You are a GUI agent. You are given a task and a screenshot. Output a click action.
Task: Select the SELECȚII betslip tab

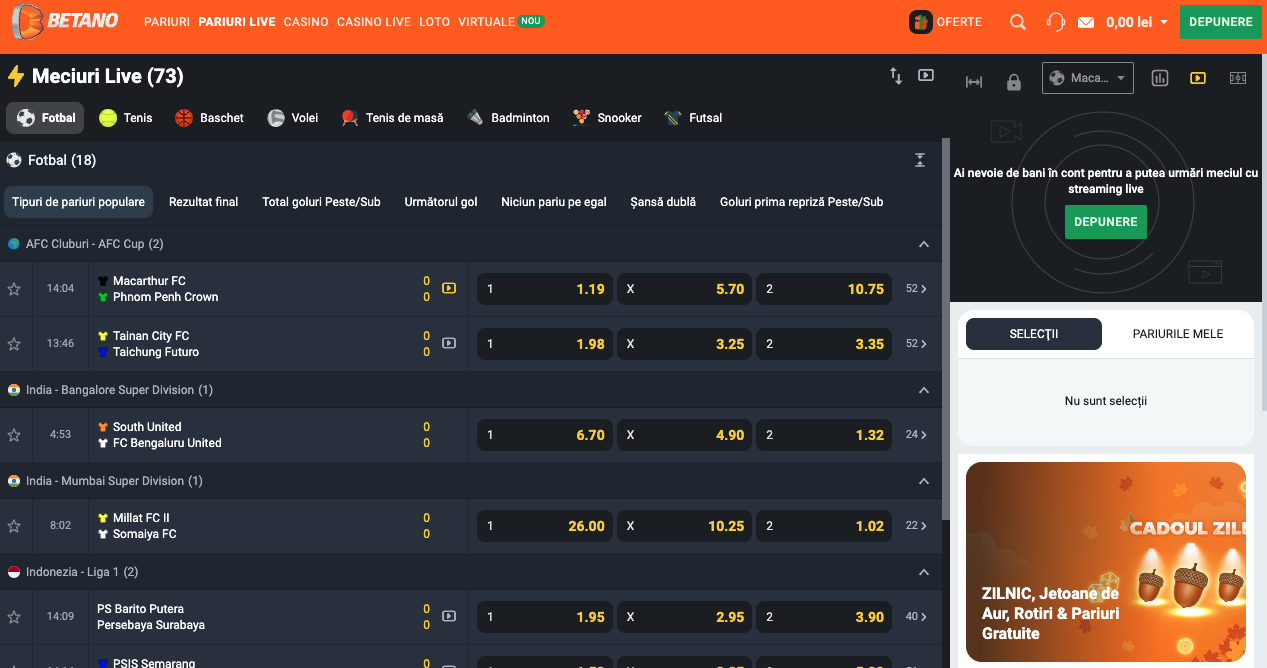(1034, 334)
